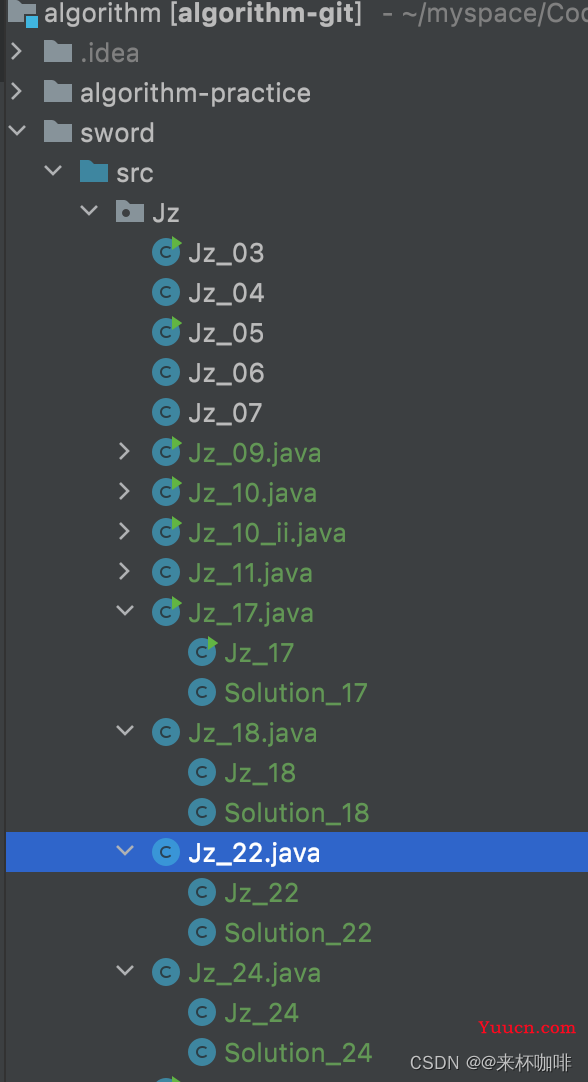Click the src source folder icon
The width and height of the screenshot is (588, 1082).
(94, 172)
